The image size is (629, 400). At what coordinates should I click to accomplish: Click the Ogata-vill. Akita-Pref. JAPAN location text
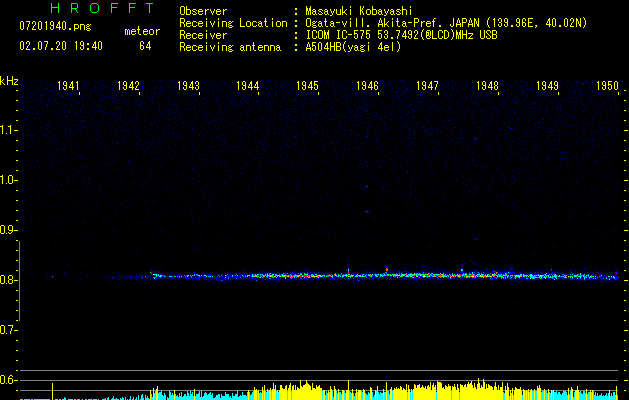(x=446, y=23)
